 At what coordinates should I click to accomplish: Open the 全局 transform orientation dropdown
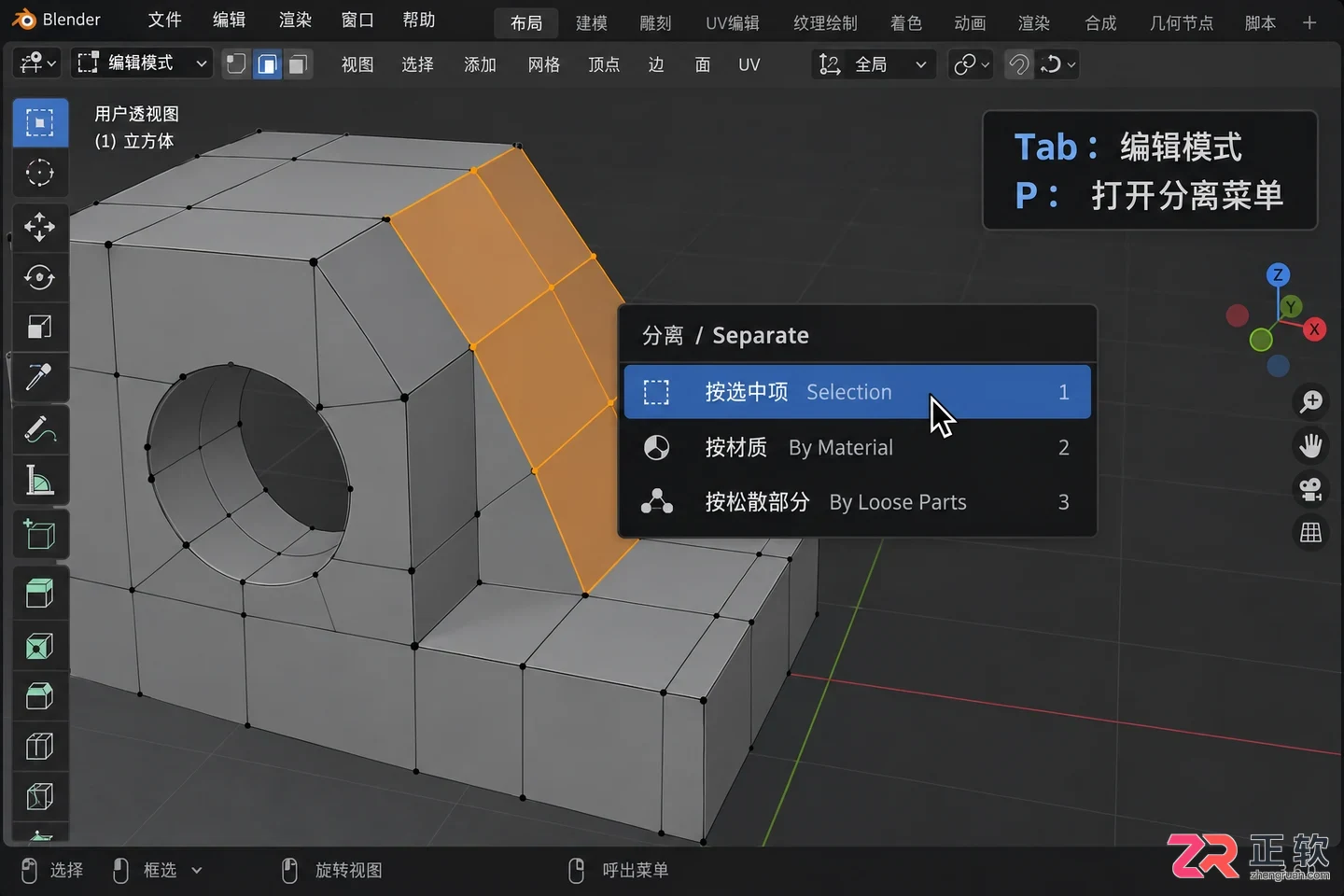[x=874, y=64]
